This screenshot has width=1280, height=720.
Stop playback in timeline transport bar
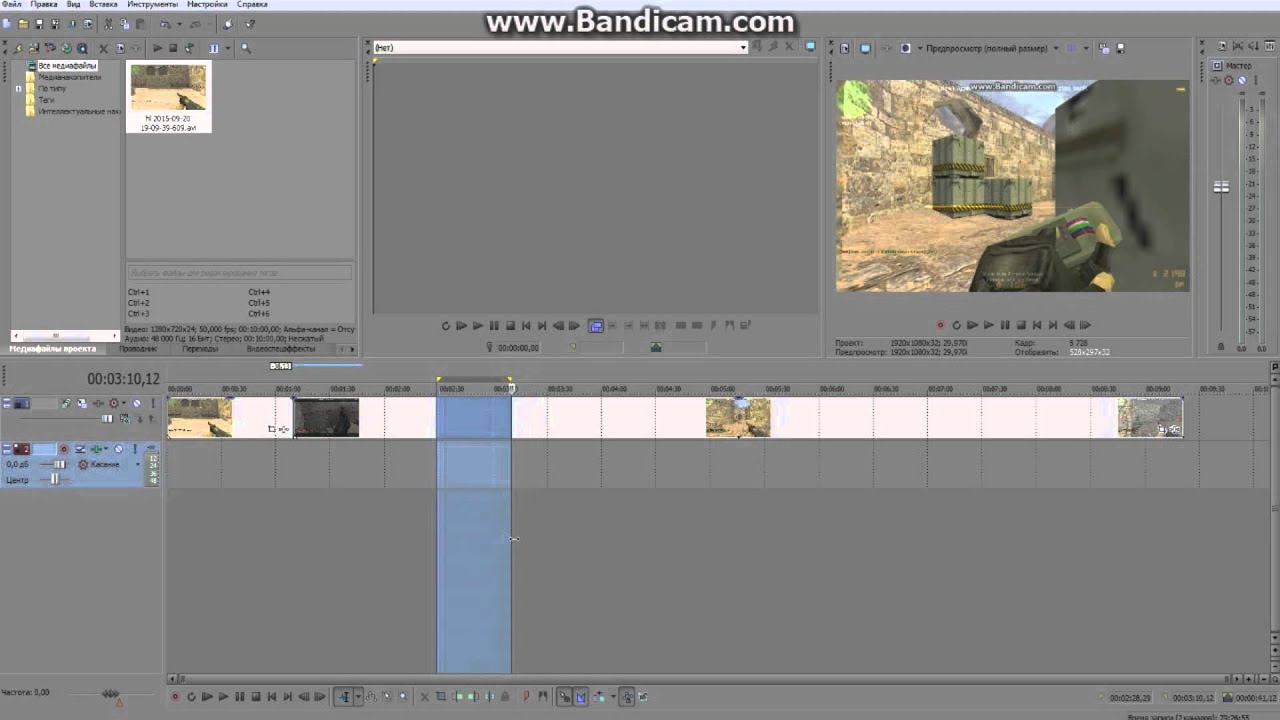[x=256, y=697]
